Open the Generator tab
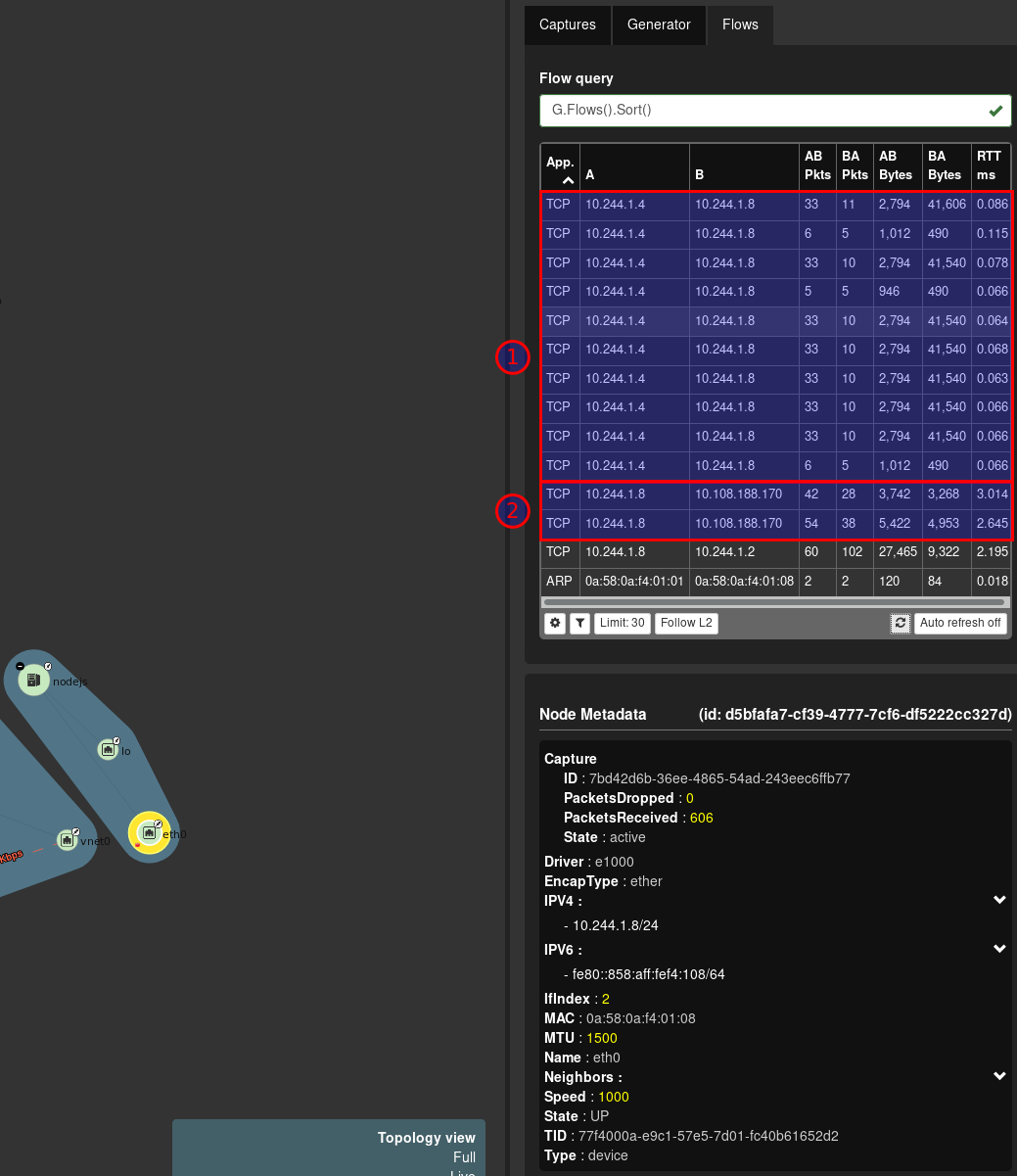Image resolution: width=1017 pixels, height=1176 pixels. pyautogui.click(x=659, y=24)
